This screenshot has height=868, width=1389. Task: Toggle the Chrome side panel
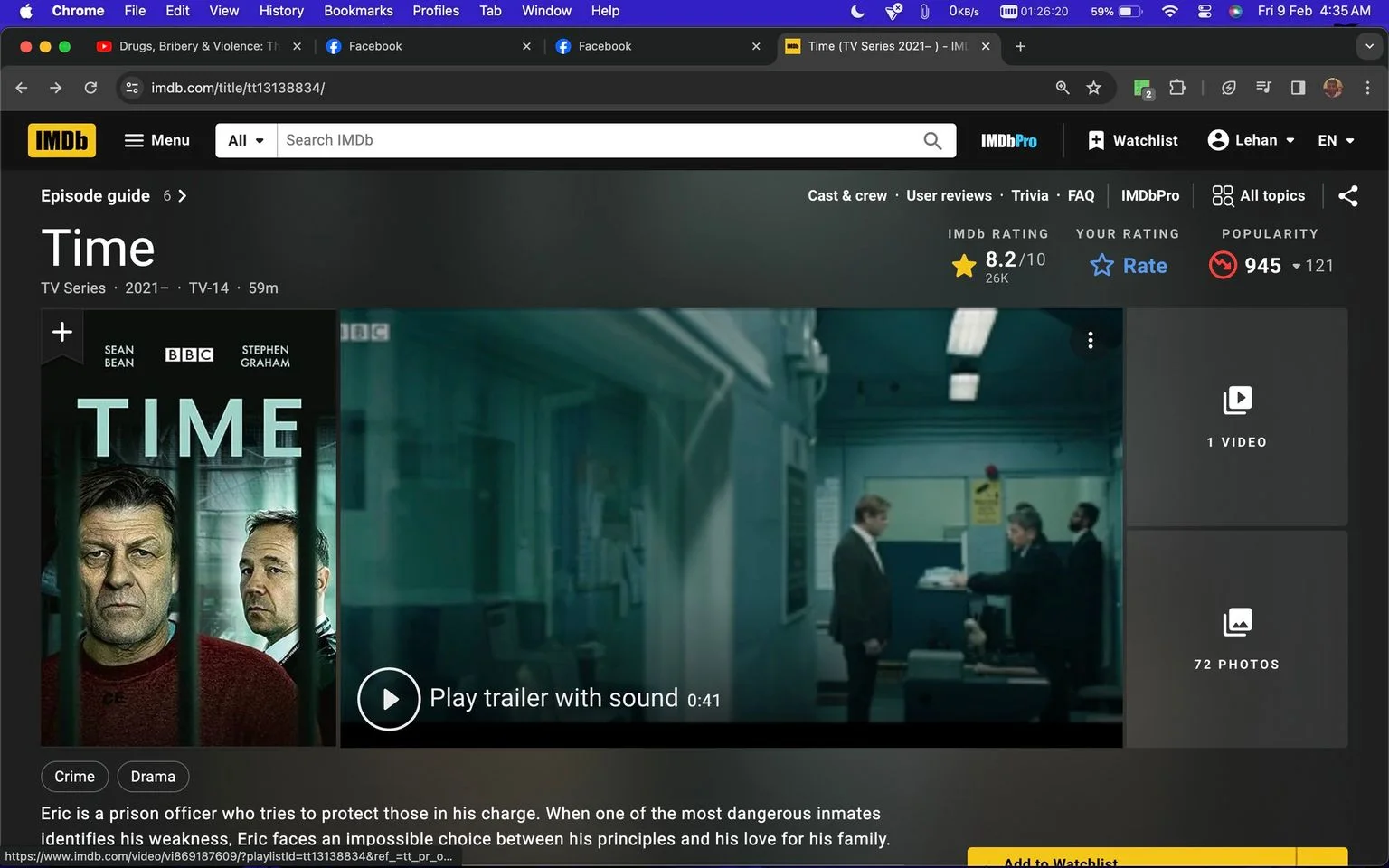(1298, 88)
